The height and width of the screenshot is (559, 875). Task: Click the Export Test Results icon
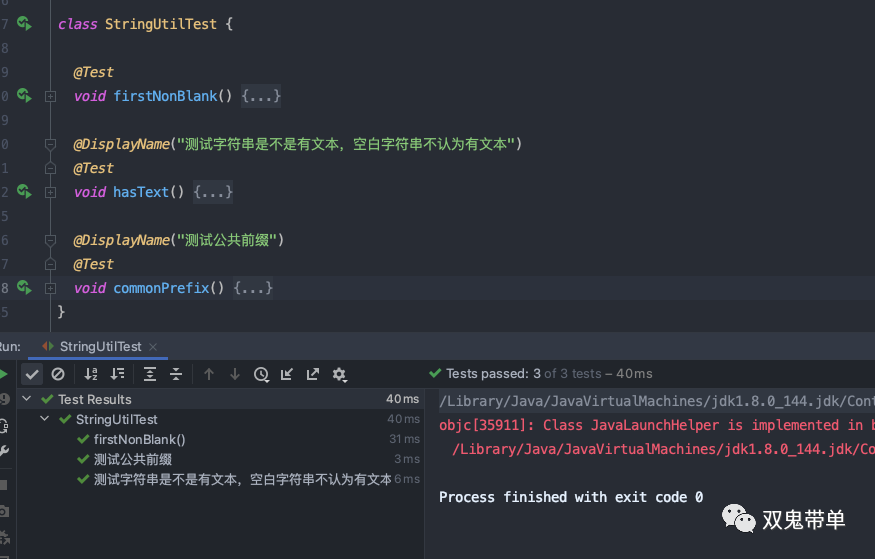(x=313, y=374)
